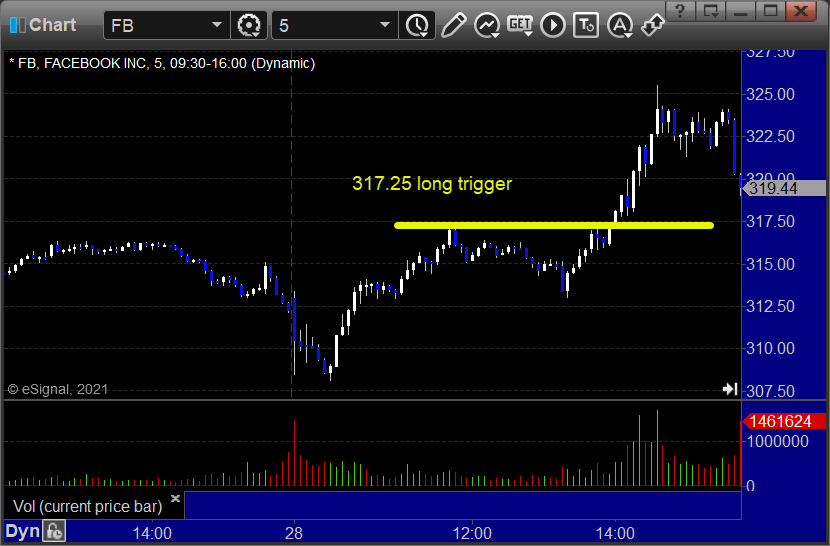The image size is (830, 546).
Task: Click the 28 date axis label
Action: coord(294,533)
